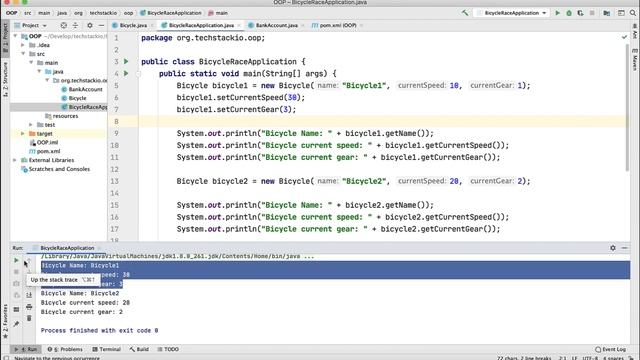Open the TODO tool window
This screenshot has width=640, height=360.
click(x=168, y=349)
